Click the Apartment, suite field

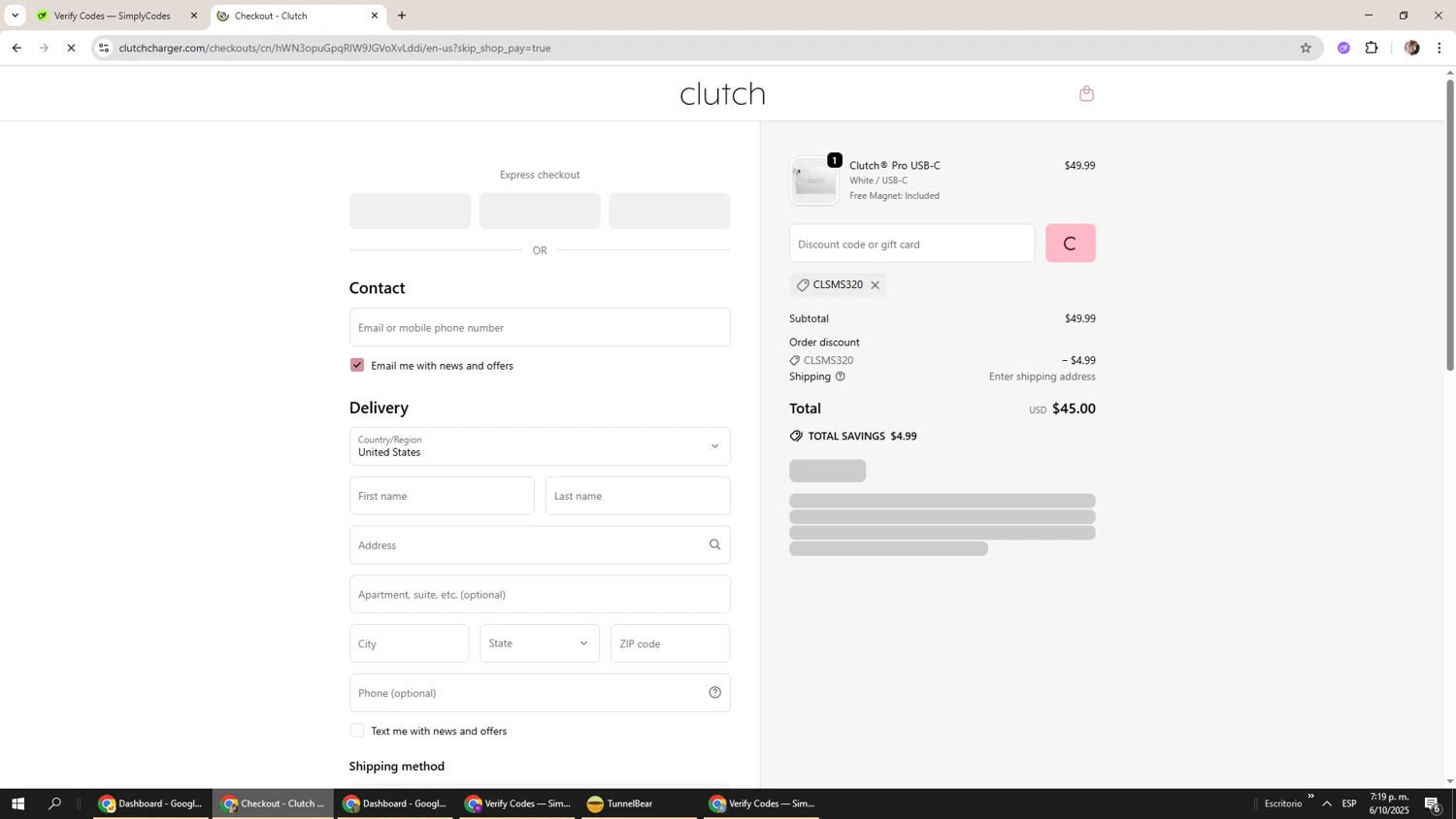pyautogui.click(x=540, y=594)
